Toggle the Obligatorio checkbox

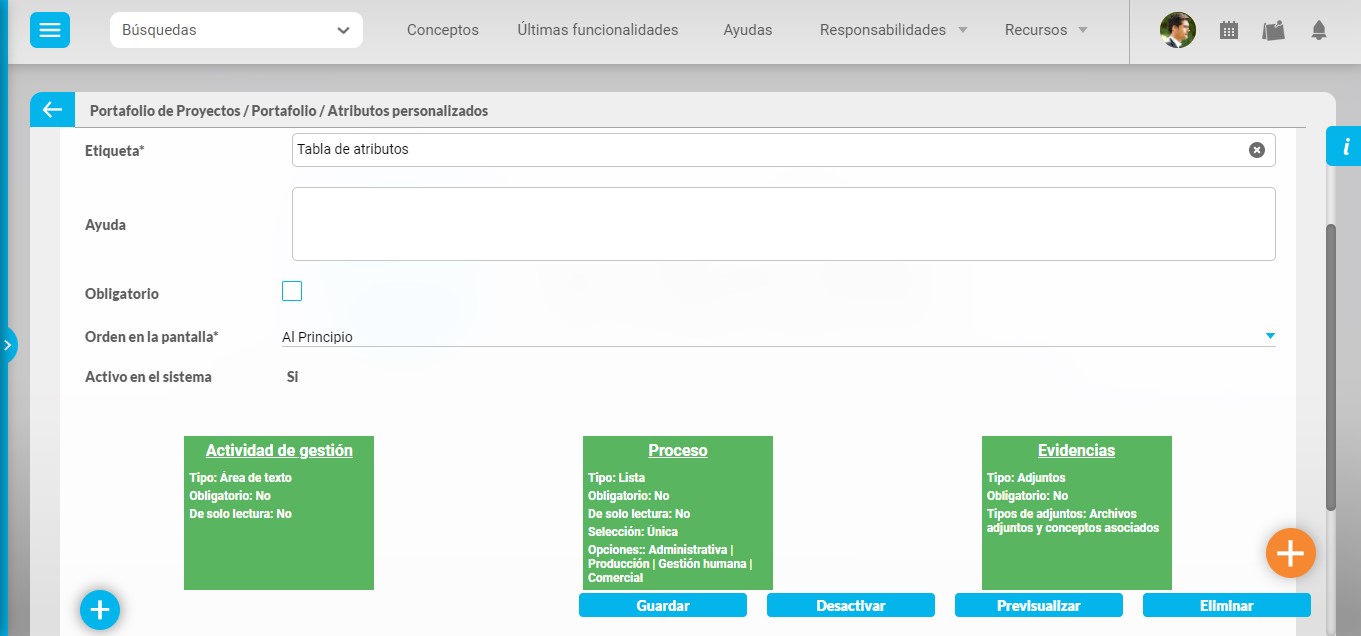click(292, 291)
